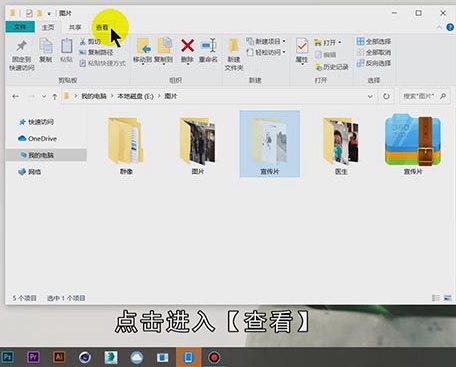Click 全部选择 select all
This screenshot has height=367, width=456.
pos(374,42)
